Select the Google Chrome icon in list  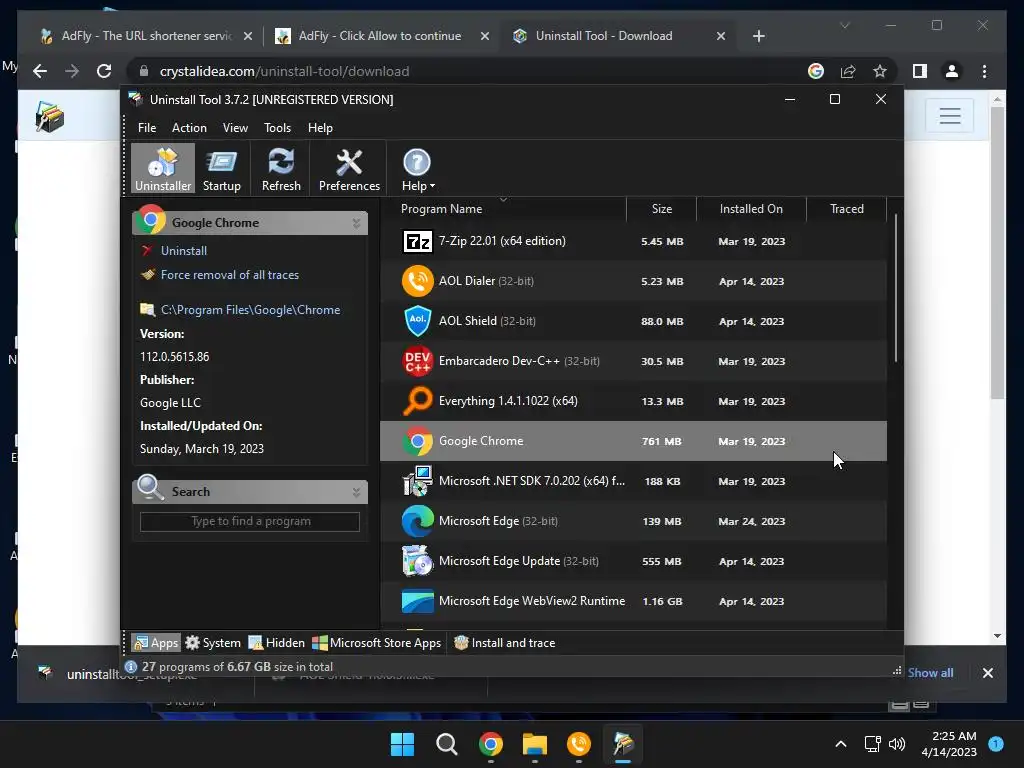point(417,441)
